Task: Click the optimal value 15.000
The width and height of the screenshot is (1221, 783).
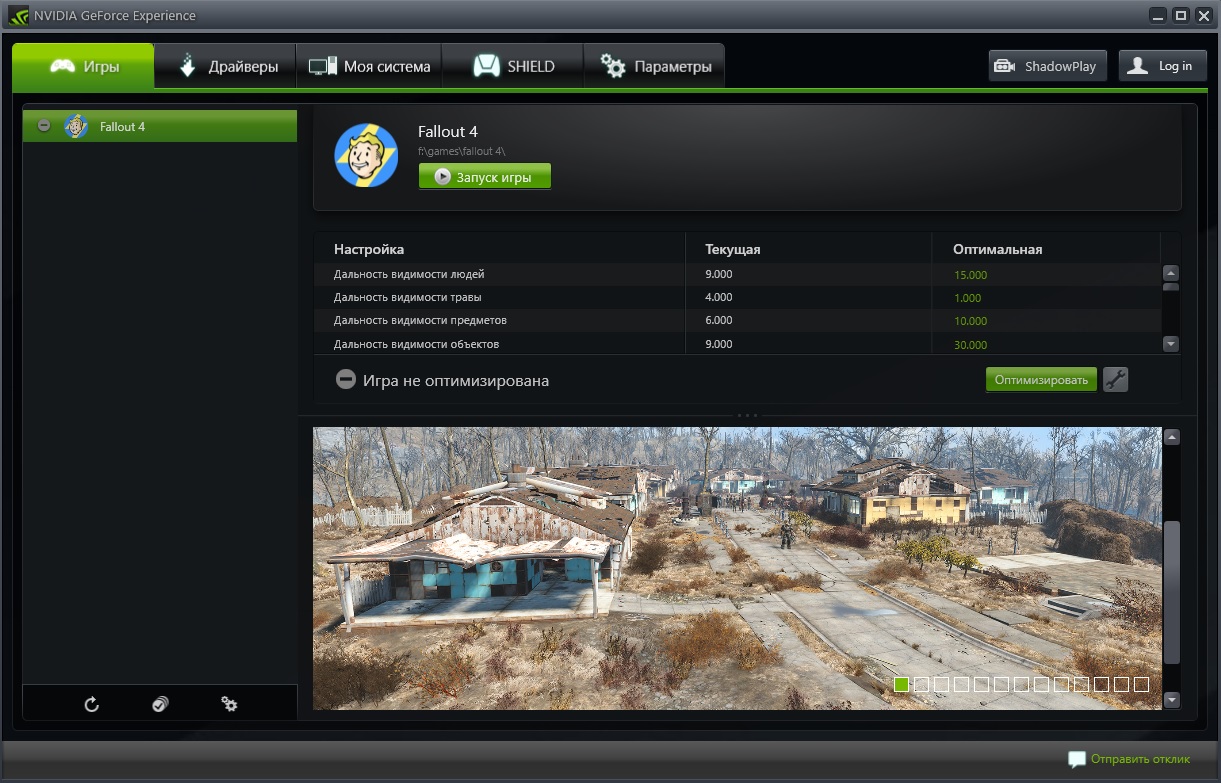Action: pyautogui.click(x=970, y=275)
